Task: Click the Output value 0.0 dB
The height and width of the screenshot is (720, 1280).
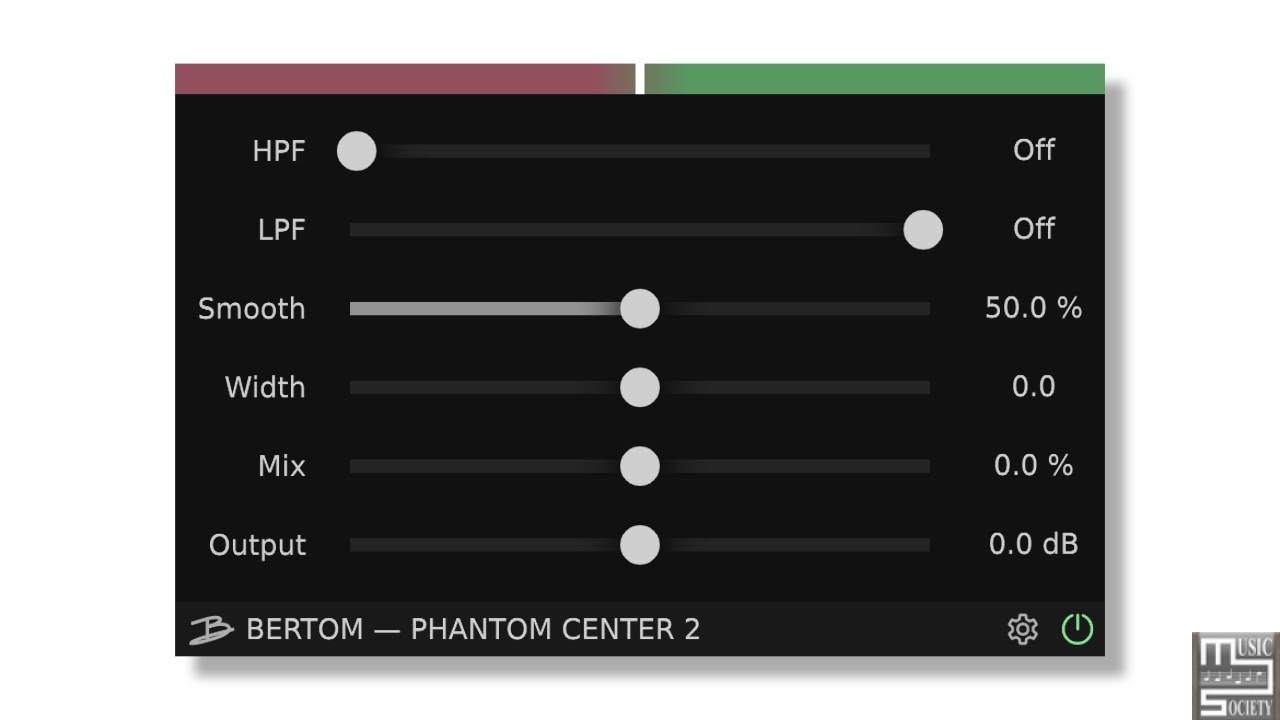Action: coord(1034,545)
